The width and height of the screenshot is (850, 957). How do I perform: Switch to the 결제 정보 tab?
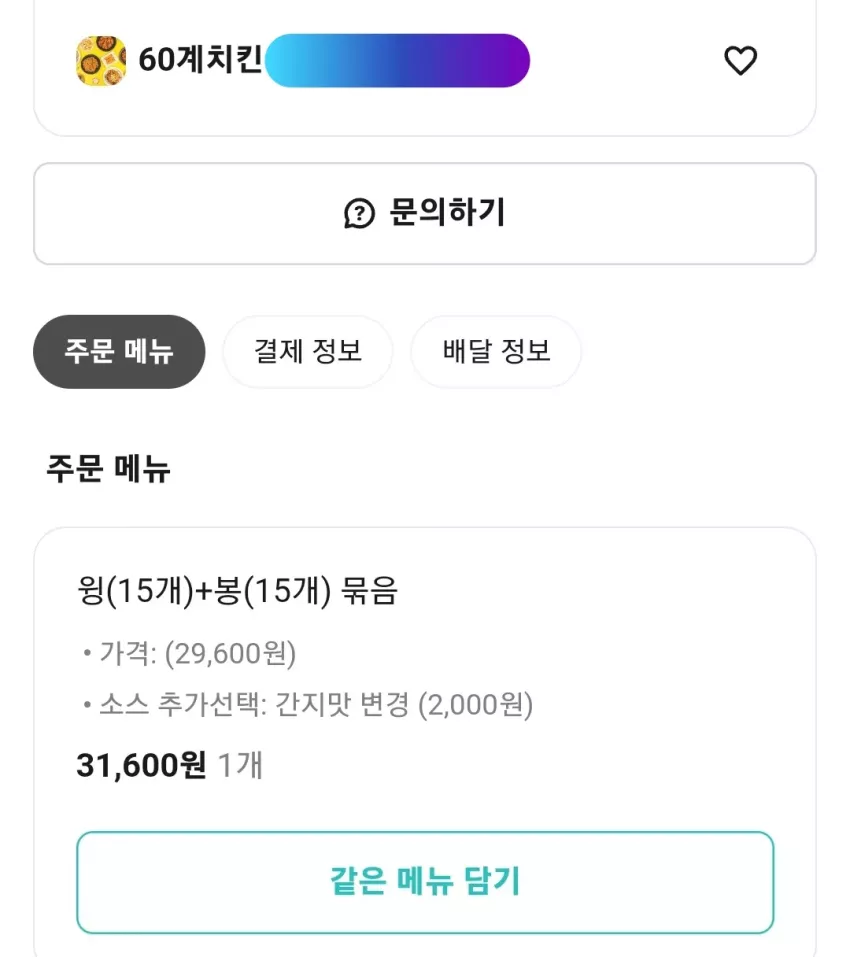(308, 352)
